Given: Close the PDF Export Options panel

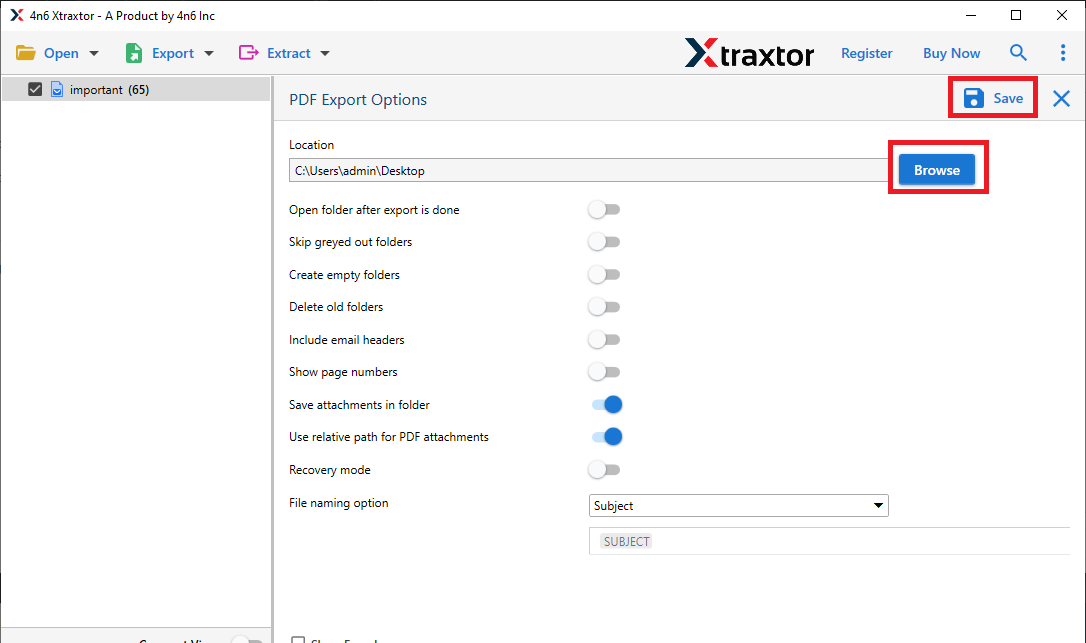Looking at the screenshot, I should click(1061, 98).
